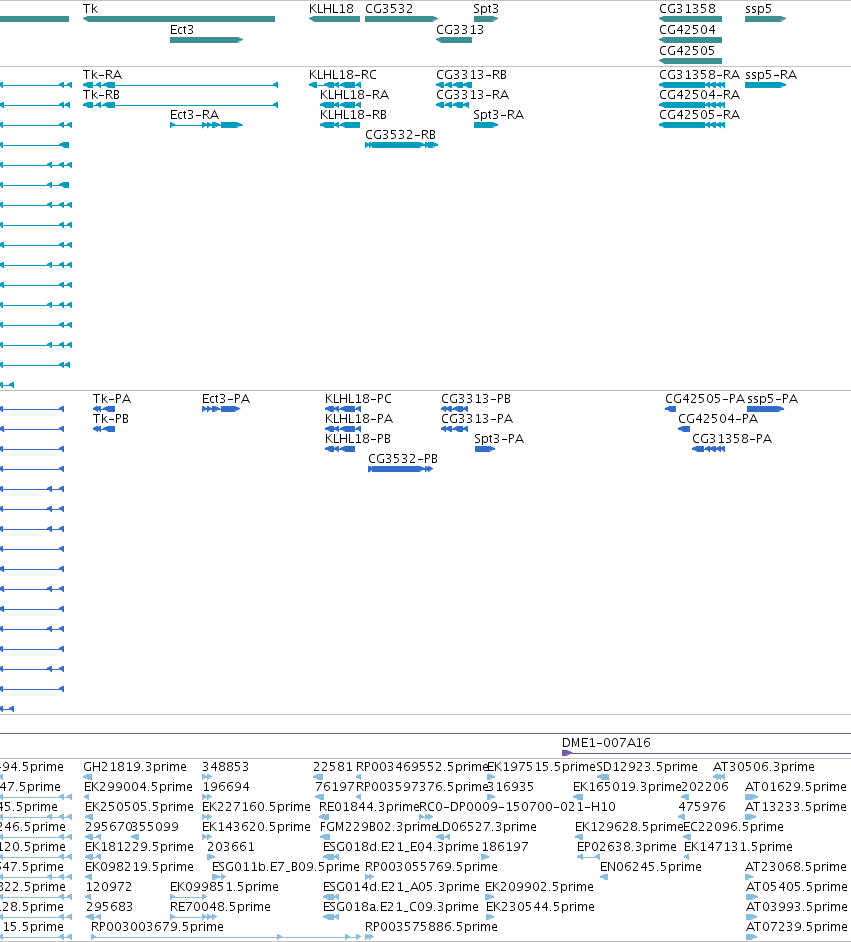851x942 pixels.
Task: Select the ssp5-PA protein label
Action: click(772, 399)
